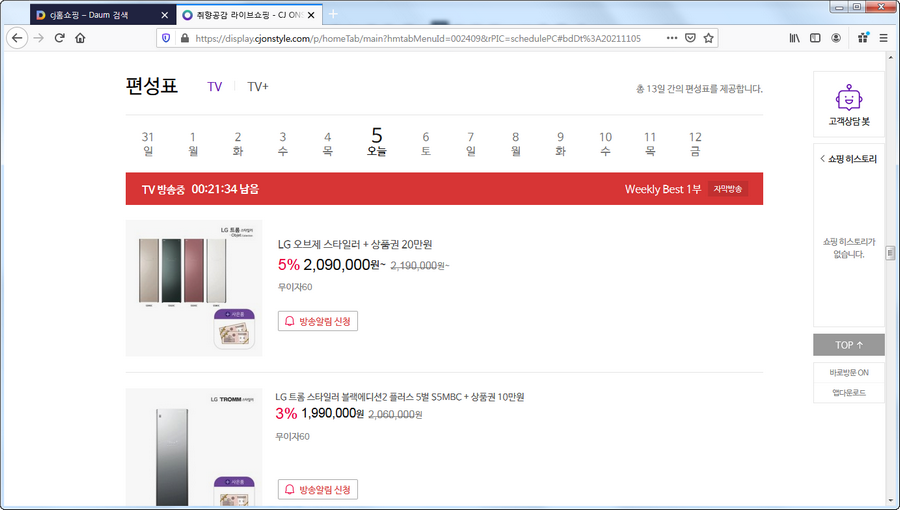Select date 7 일 in schedule

pos(471,143)
